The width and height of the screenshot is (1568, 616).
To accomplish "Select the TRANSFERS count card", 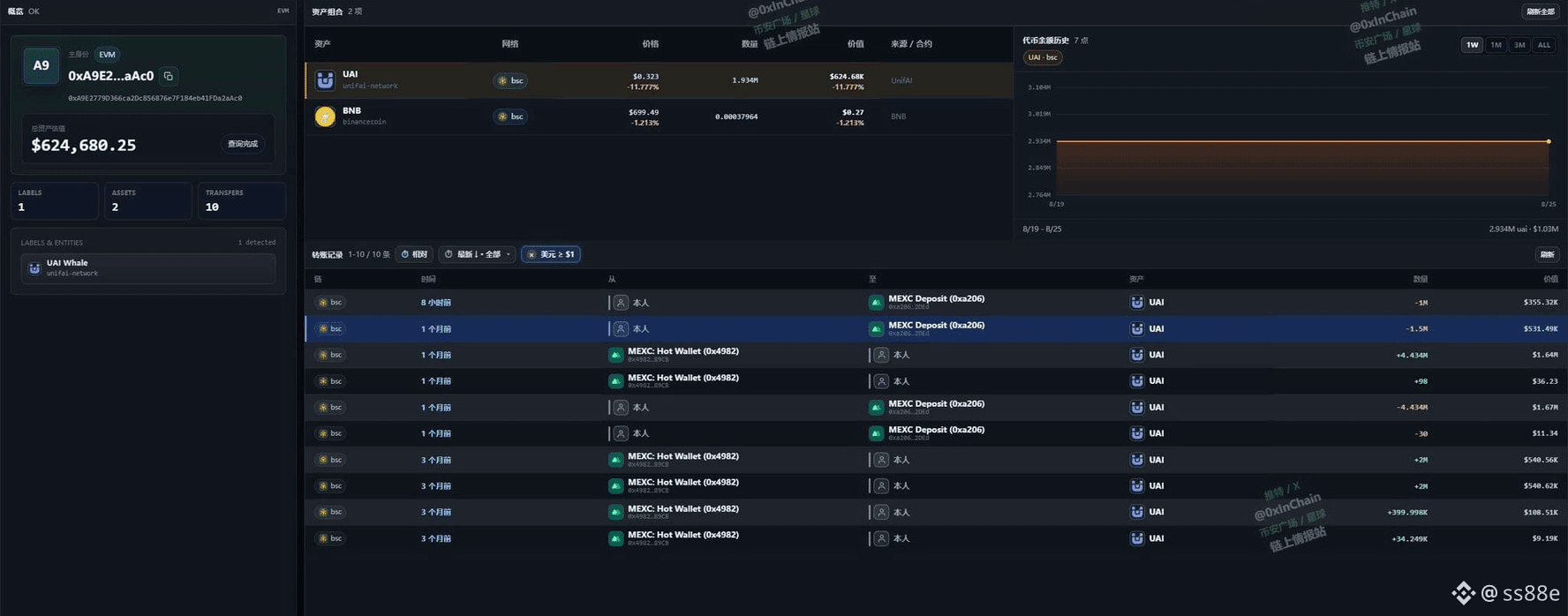I will click(241, 200).
